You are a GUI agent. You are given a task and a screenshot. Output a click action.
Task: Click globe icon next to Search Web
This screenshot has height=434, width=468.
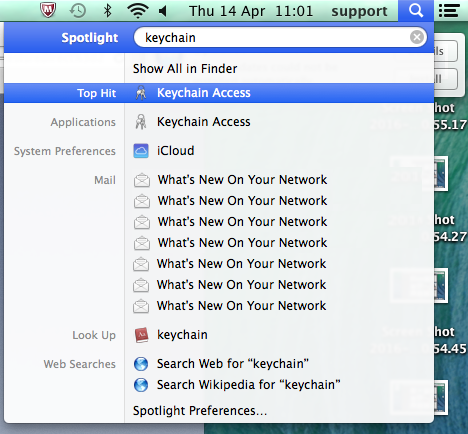[141, 364]
